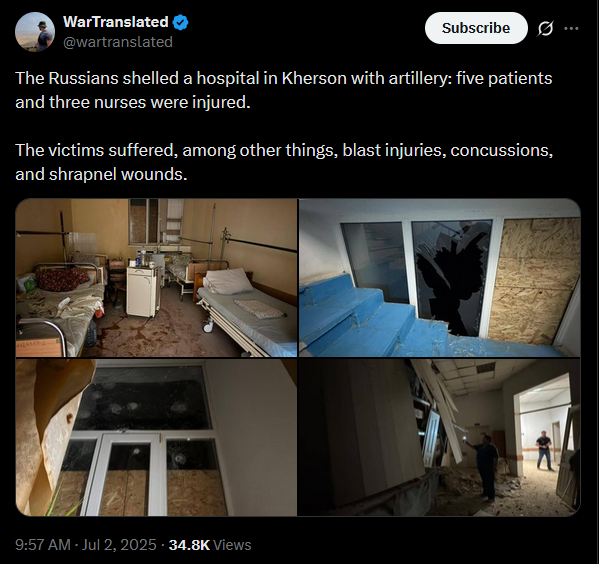599x564 pixels.
Task: Open WarTranslated profile avatar picture
Action: coord(35,32)
